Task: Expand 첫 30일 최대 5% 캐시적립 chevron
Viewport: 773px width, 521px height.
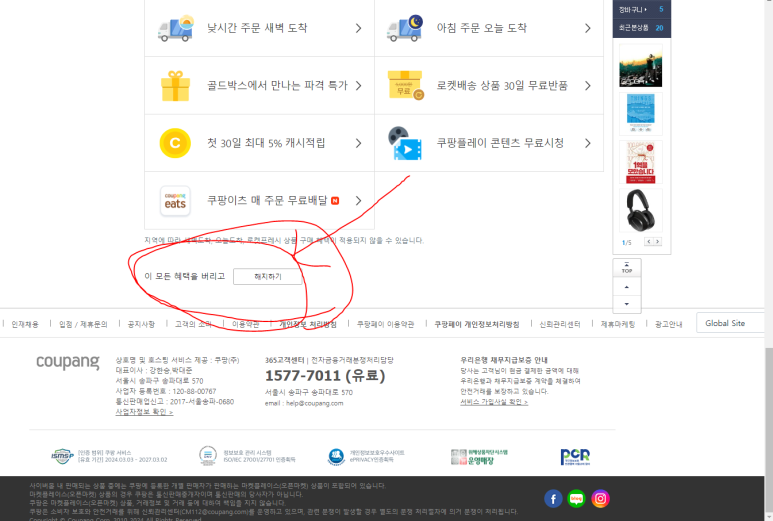Action: pyautogui.click(x=358, y=143)
